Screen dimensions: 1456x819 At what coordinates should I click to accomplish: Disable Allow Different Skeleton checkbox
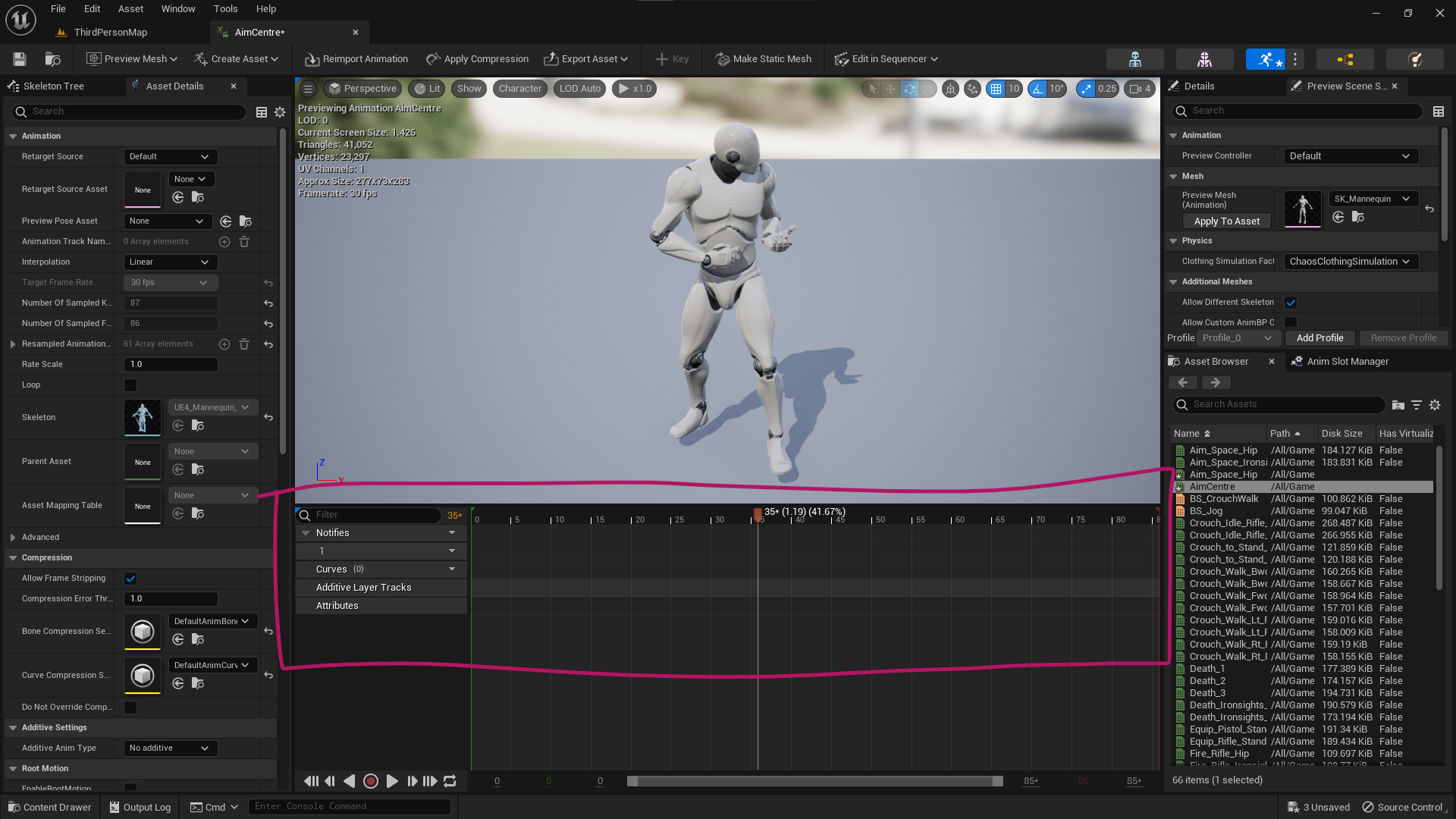coord(1291,302)
